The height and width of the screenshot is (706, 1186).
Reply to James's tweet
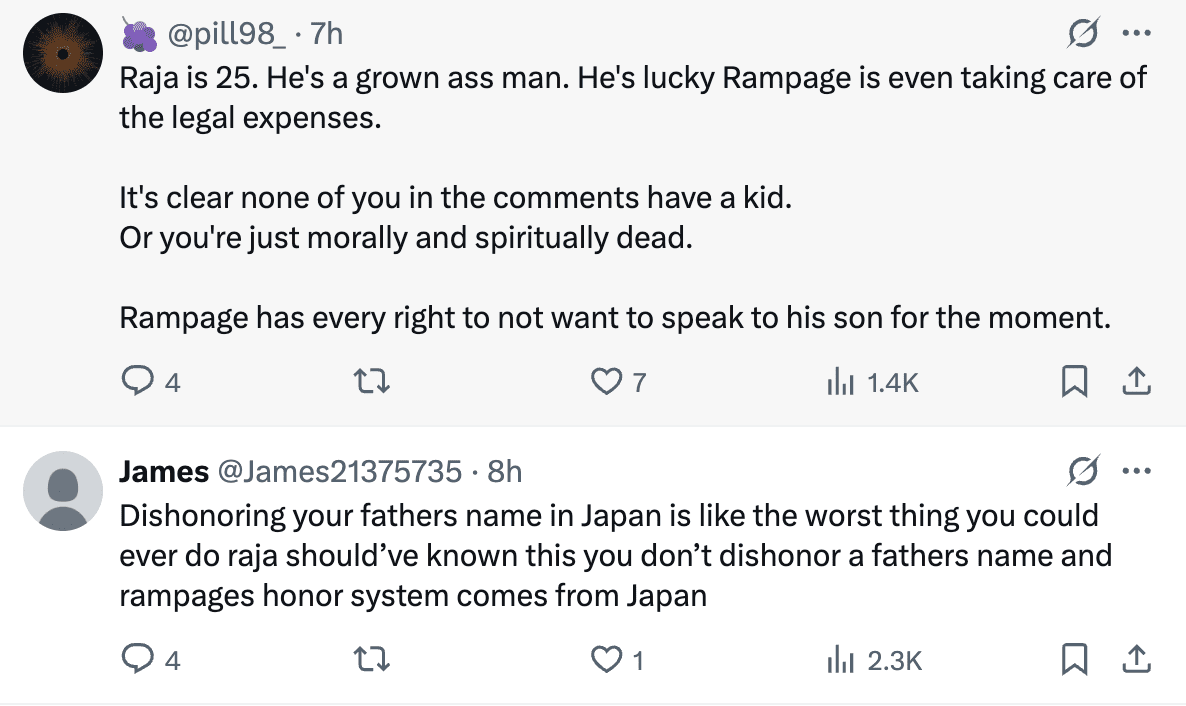point(137,659)
